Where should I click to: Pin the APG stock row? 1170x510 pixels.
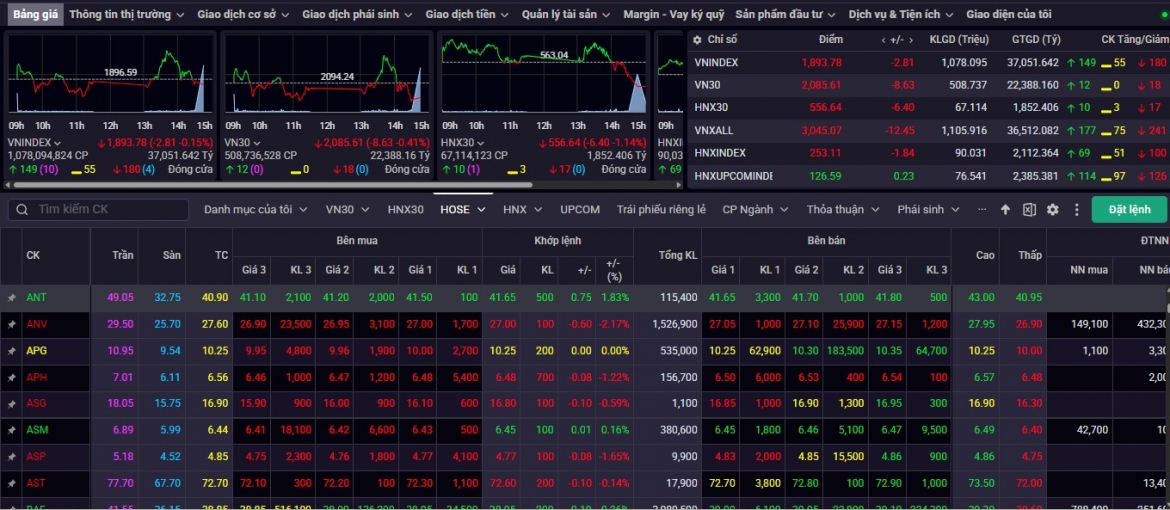[11, 351]
